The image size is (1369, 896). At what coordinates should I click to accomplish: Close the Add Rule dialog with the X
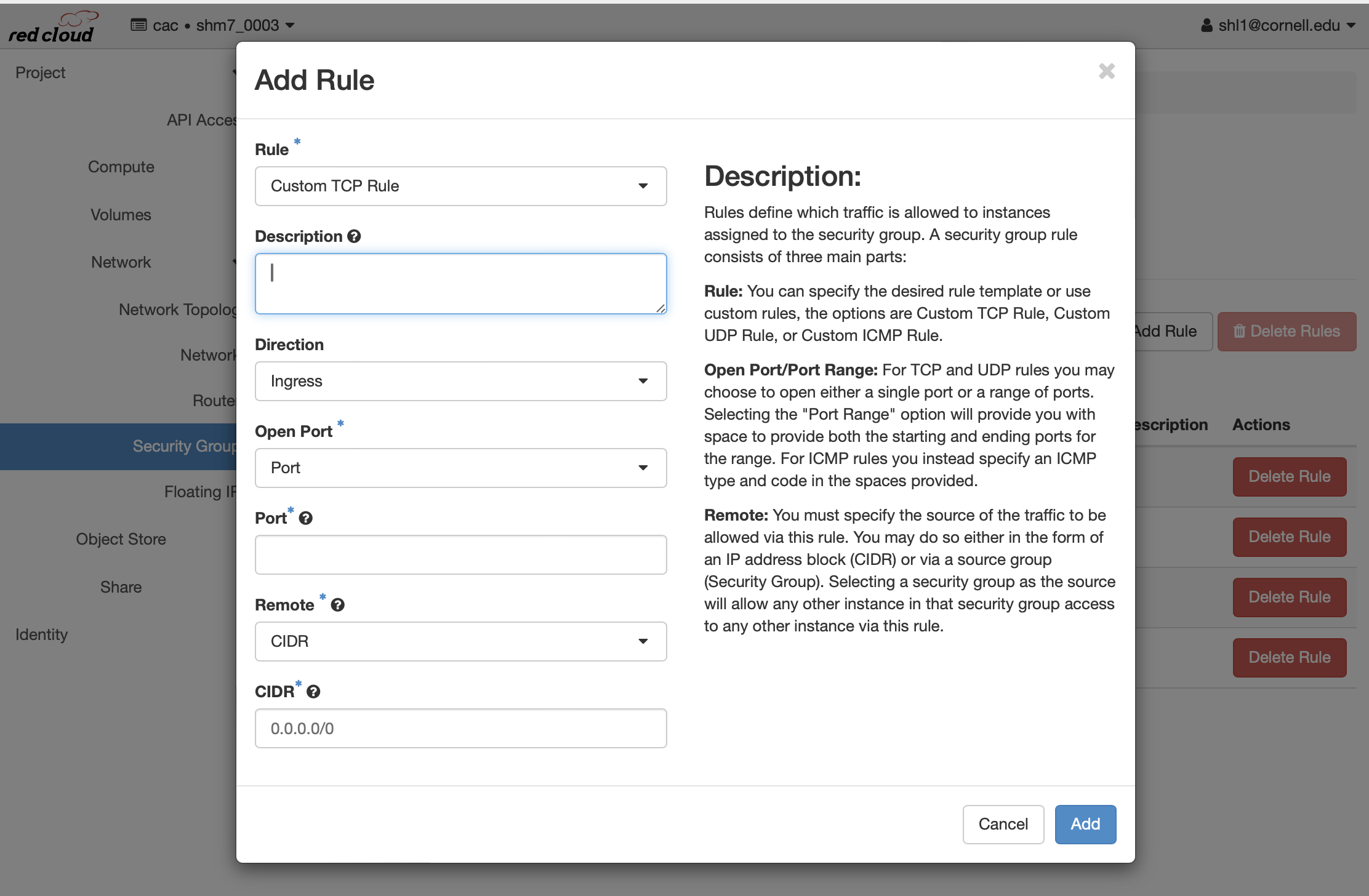1106,71
